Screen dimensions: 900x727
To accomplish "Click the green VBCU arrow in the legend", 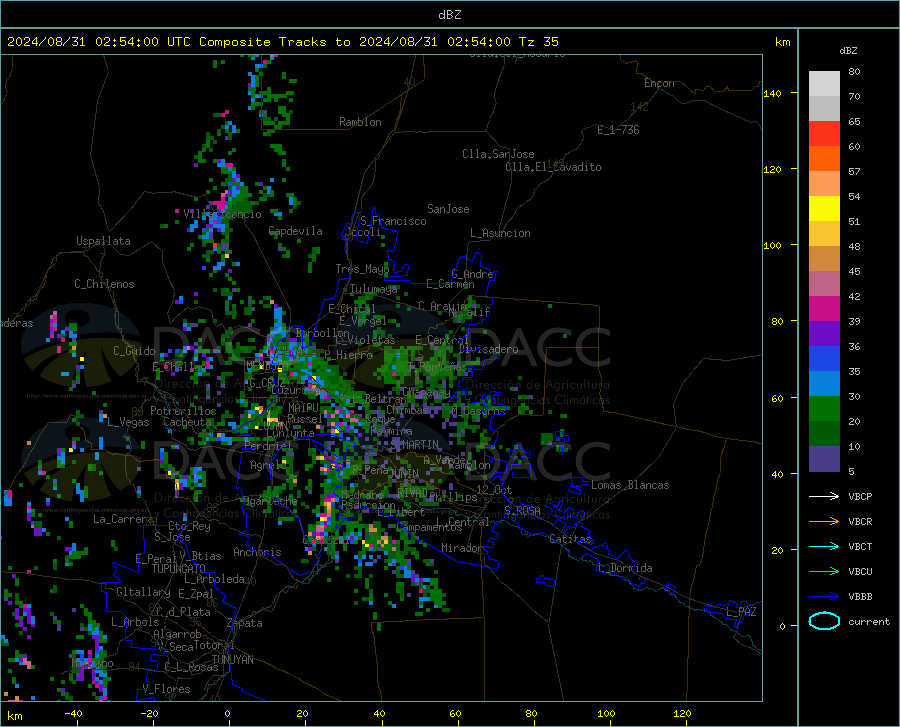I will [x=824, y=572].
